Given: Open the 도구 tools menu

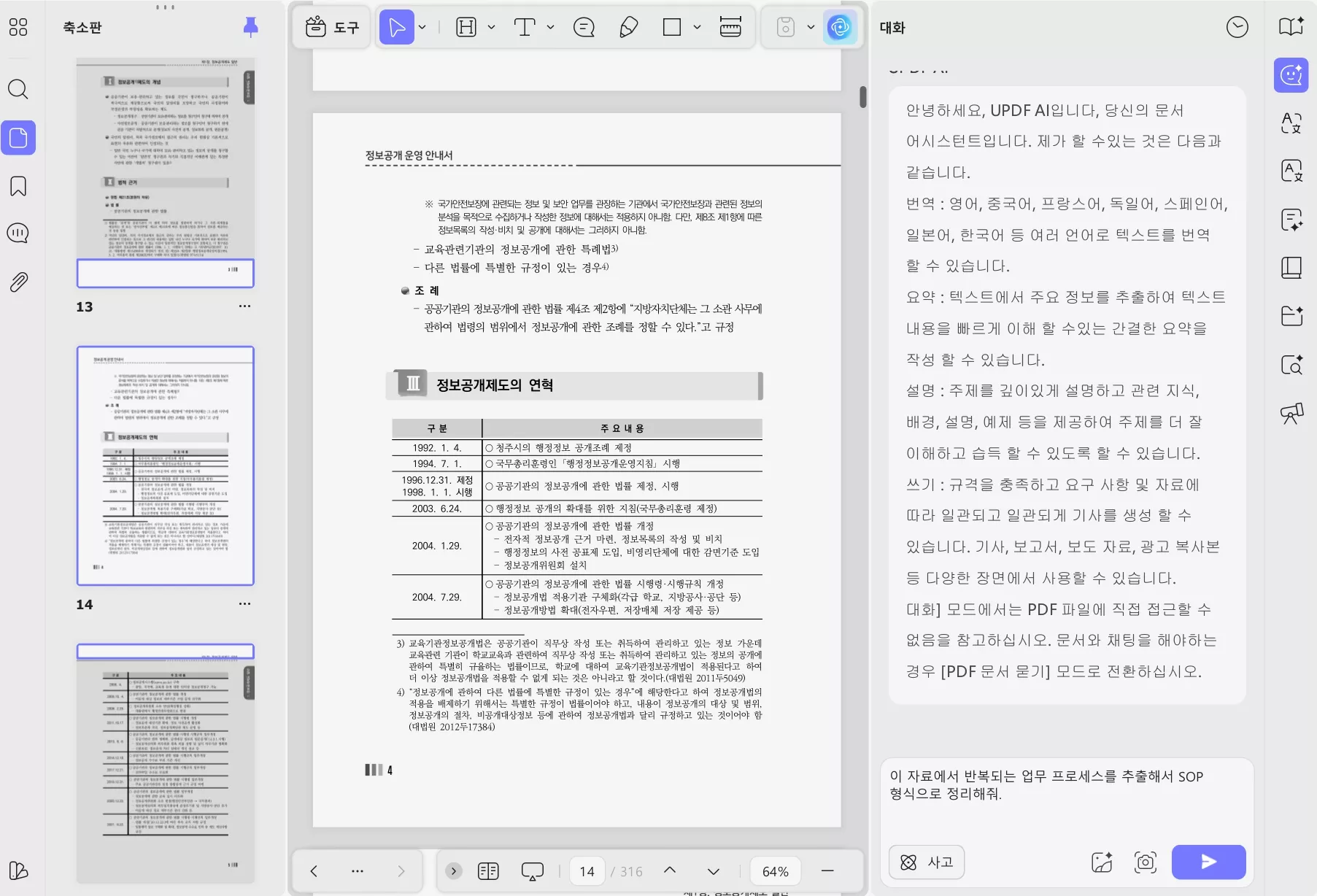Looking at the screenshot, I should pyautogui.click(x=332, y=27).
